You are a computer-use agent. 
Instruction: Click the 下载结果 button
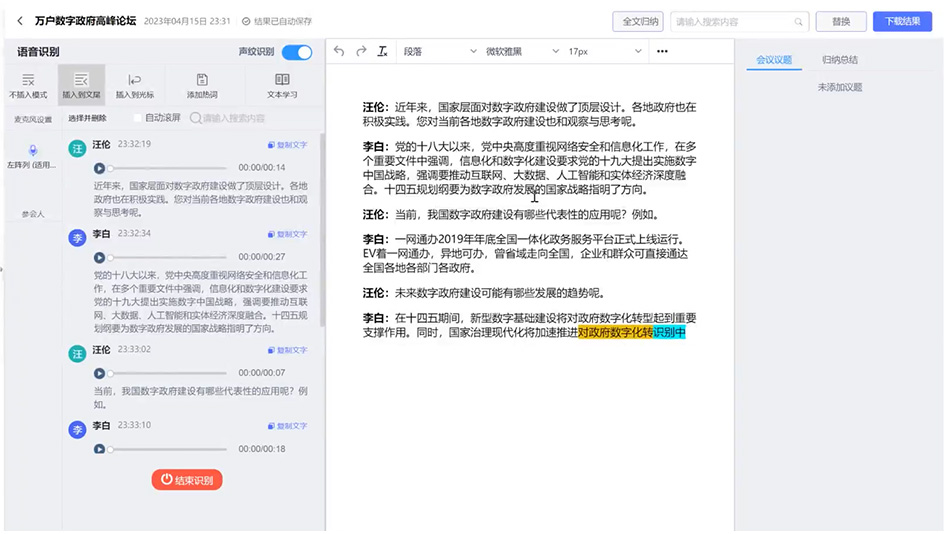tap(902, 22)
